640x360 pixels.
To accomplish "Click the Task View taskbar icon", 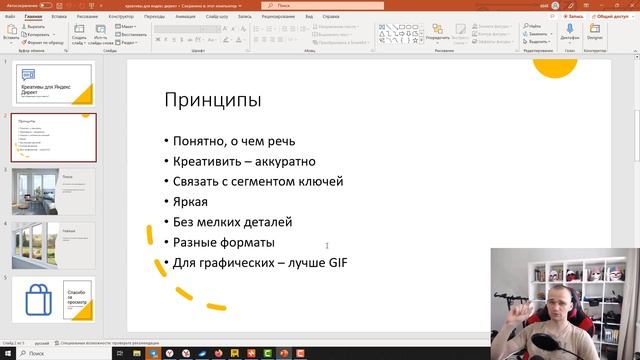I will (120, 353).
